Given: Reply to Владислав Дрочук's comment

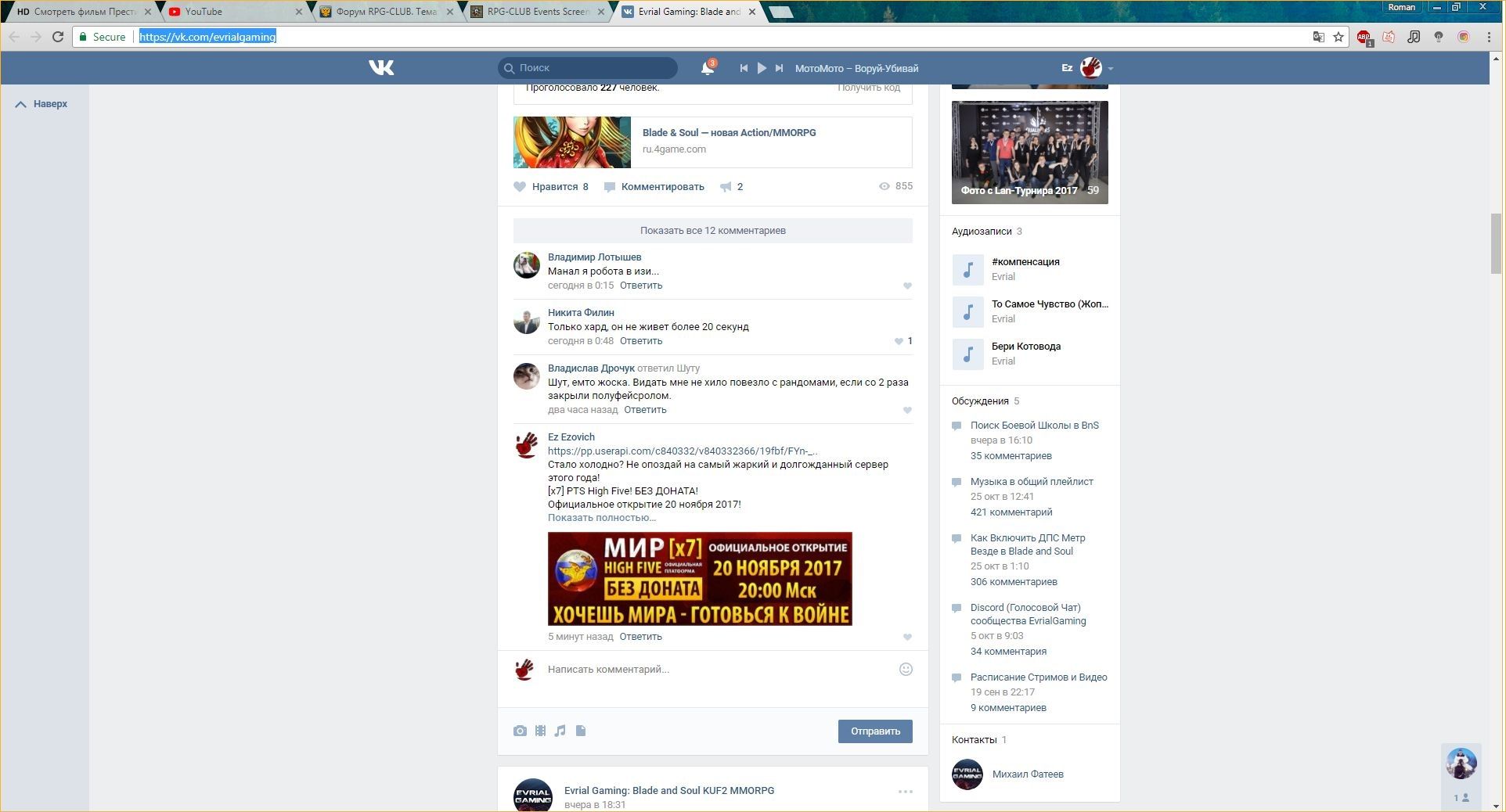Looking at the screenshot, I should coord(645,410).
